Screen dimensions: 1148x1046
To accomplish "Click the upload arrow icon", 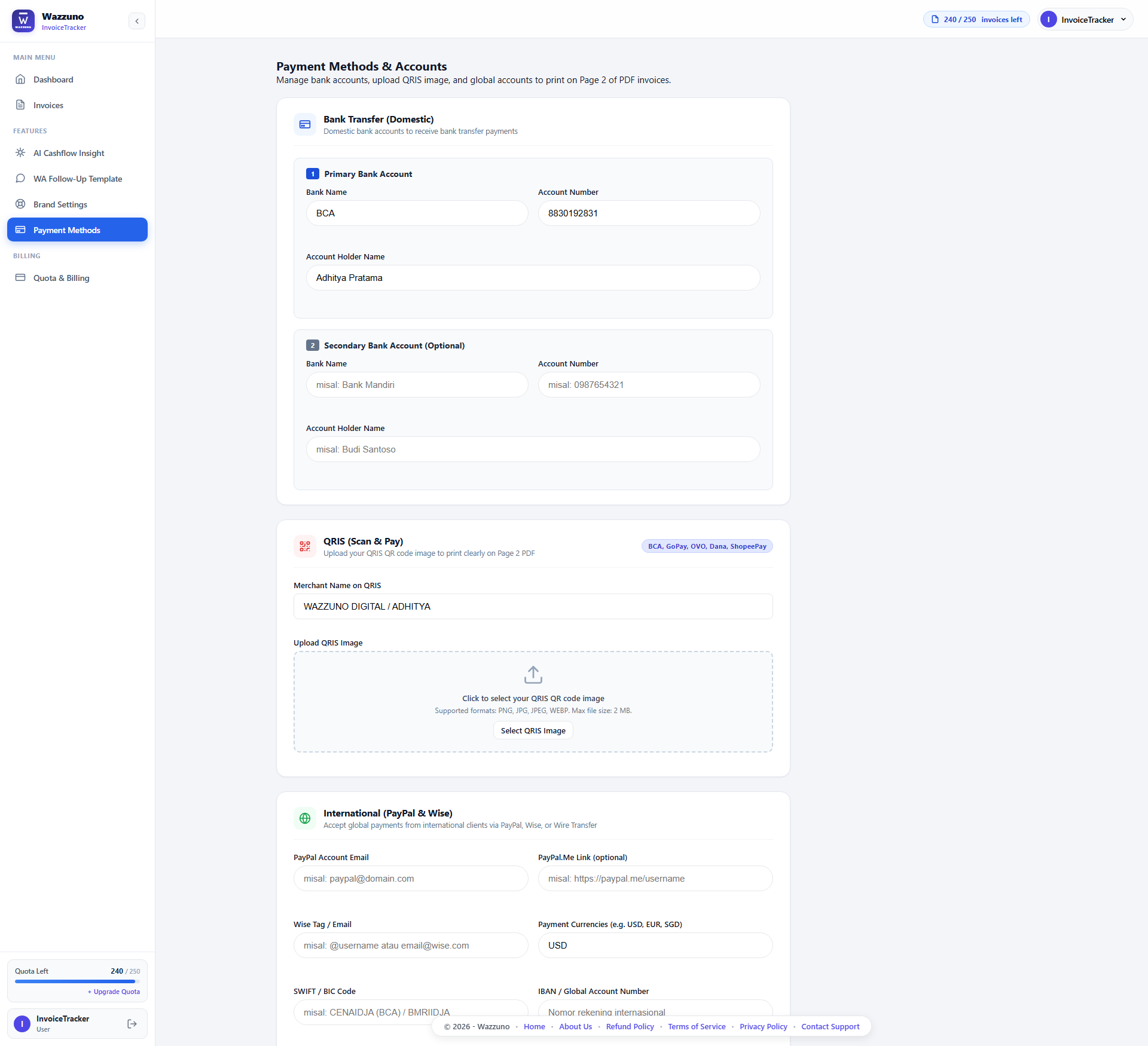I will tap(533, 675).
